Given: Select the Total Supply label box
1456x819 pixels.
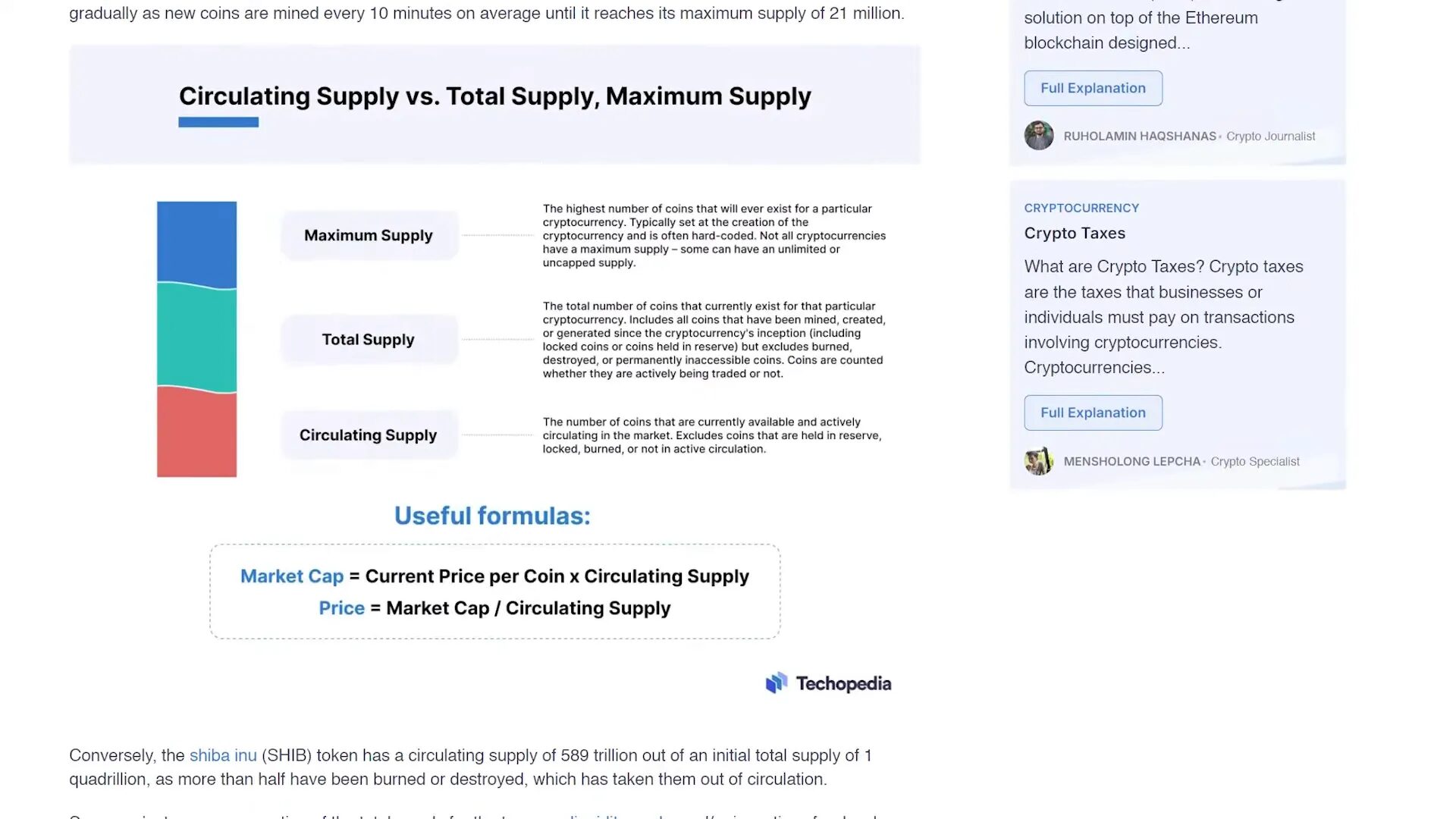Looking at the screenshot, I should (369, 339).
